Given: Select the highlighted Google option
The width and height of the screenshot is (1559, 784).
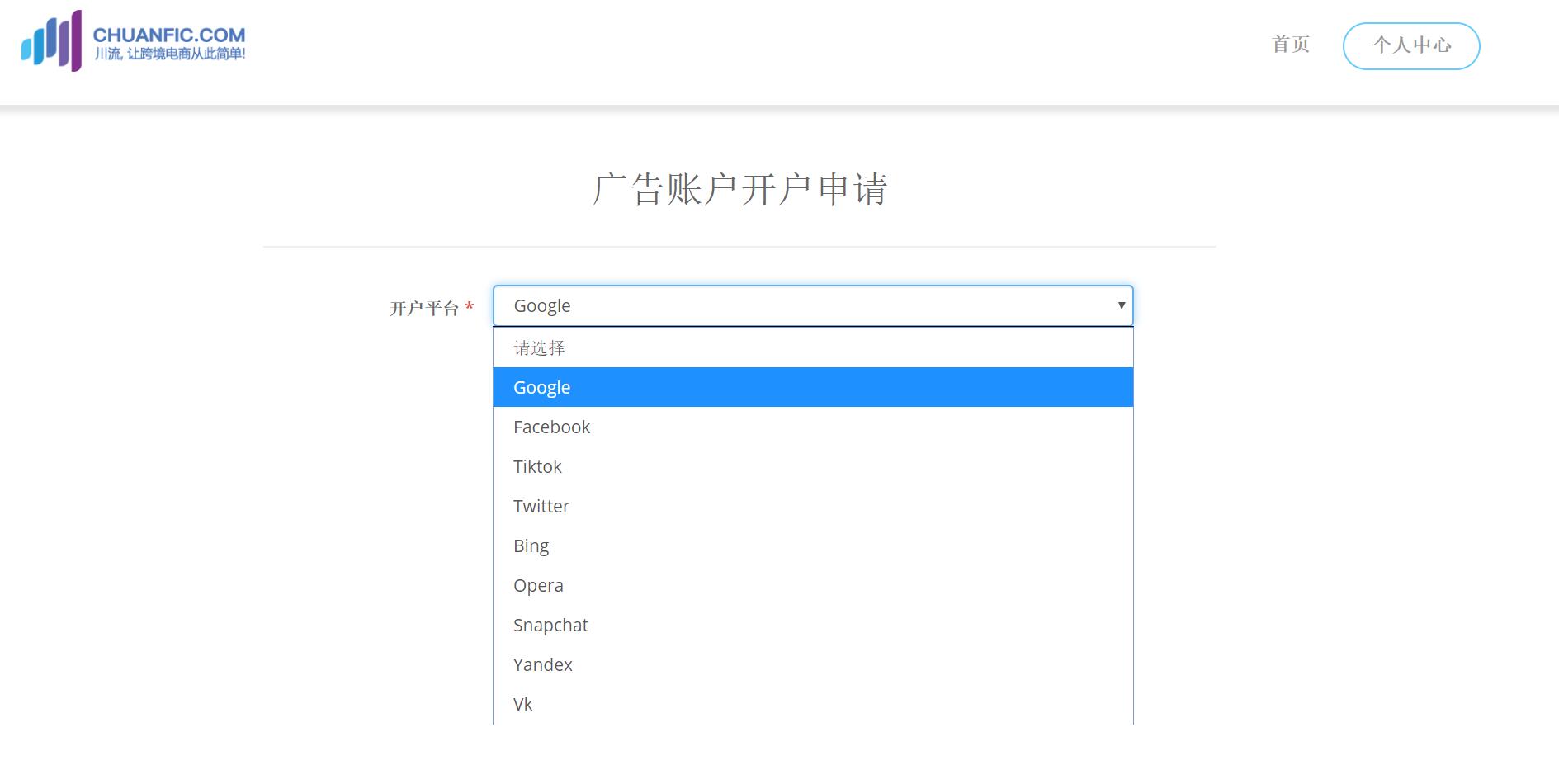Looking at the screenshot, I should [x=813, y=387].
